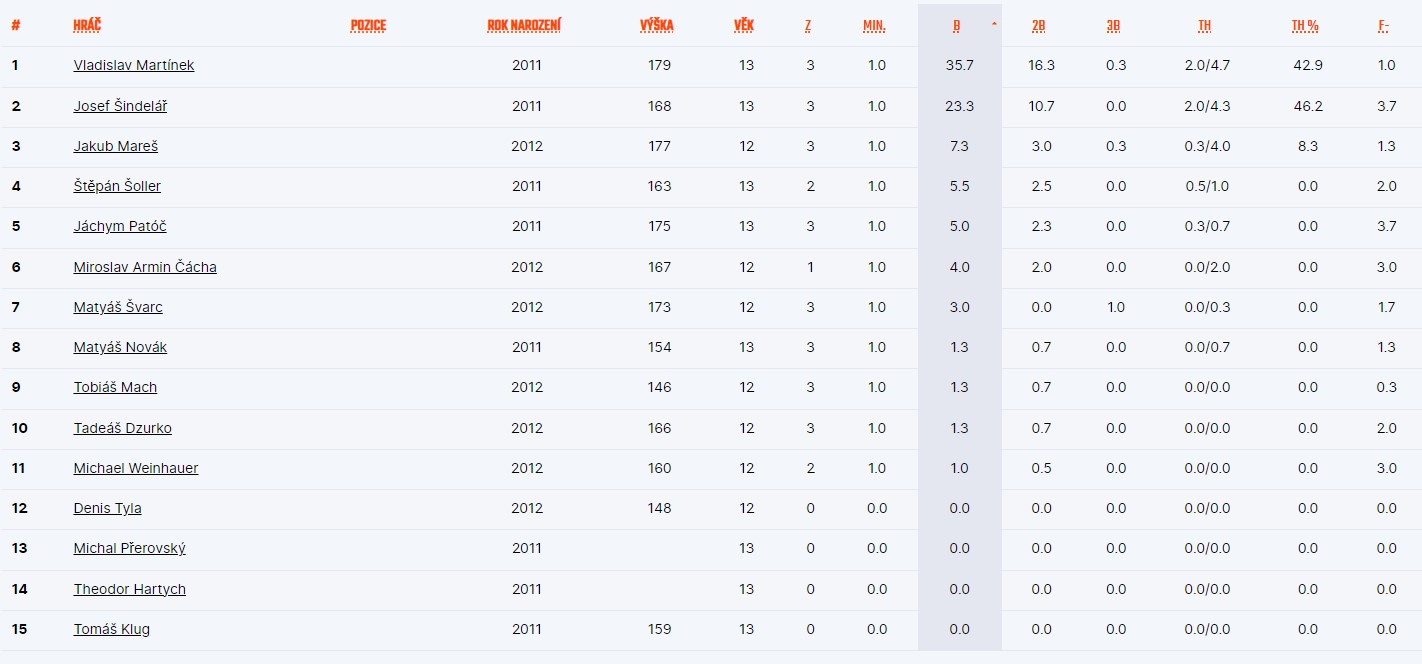
Task: Sort by VÝŠKA column header
Action: pos(657,25)
